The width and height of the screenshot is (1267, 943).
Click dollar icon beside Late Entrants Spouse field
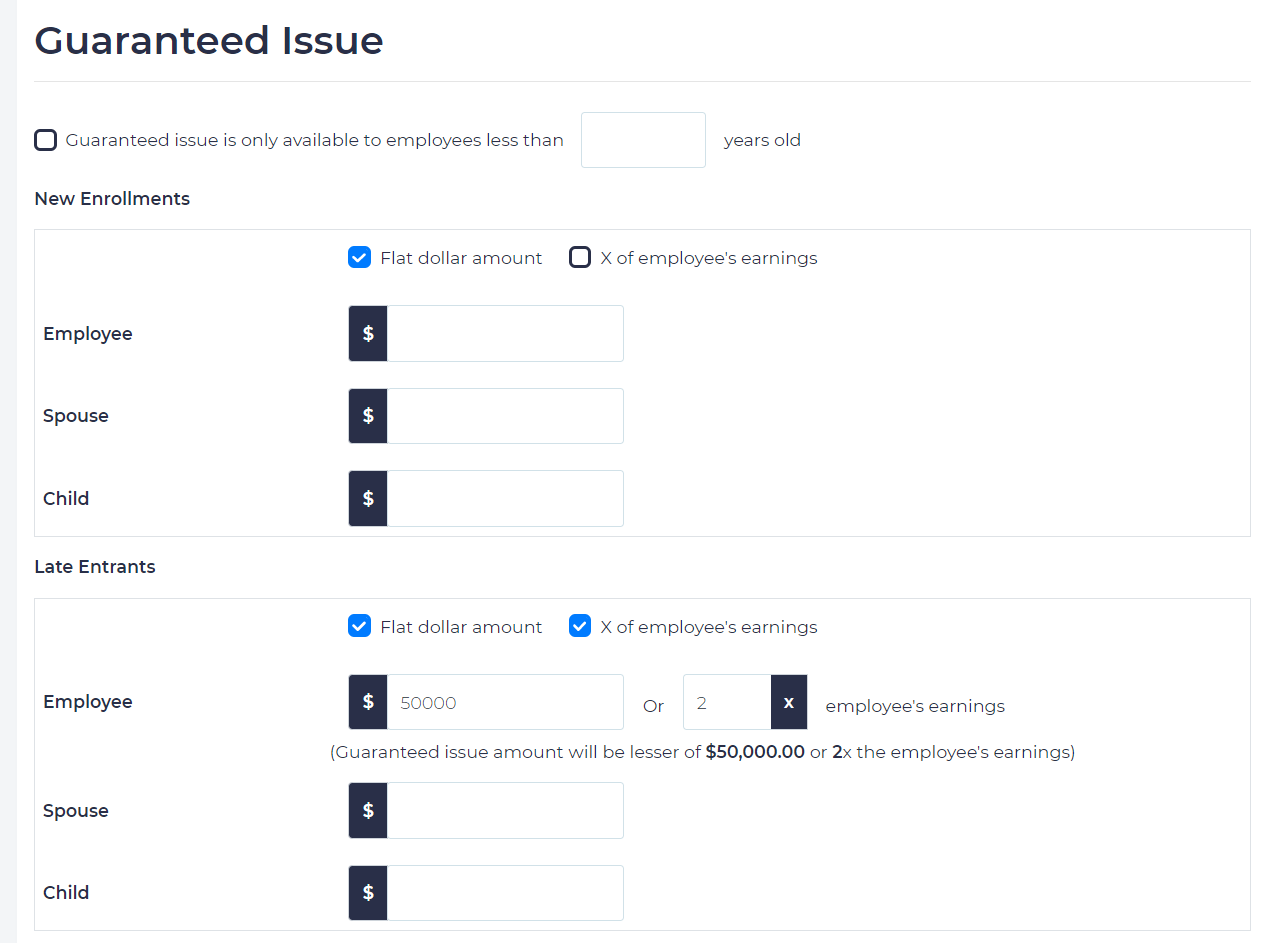(x=368, y=811)
